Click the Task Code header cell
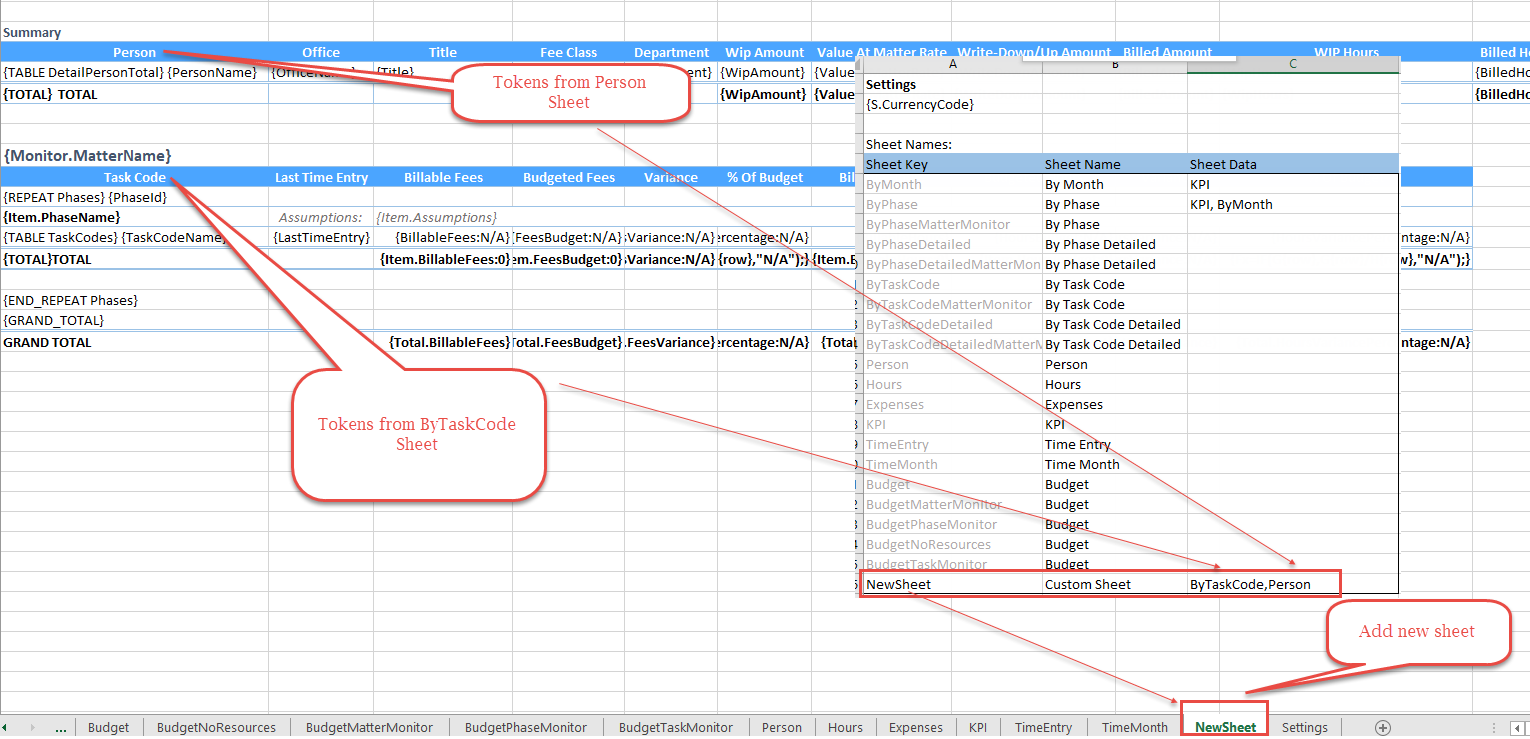This screenshot has width=1530, height=739. [134, 177]
